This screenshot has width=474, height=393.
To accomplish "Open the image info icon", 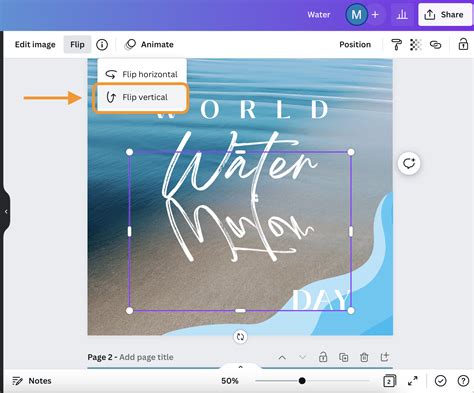I will coord(102,44).
